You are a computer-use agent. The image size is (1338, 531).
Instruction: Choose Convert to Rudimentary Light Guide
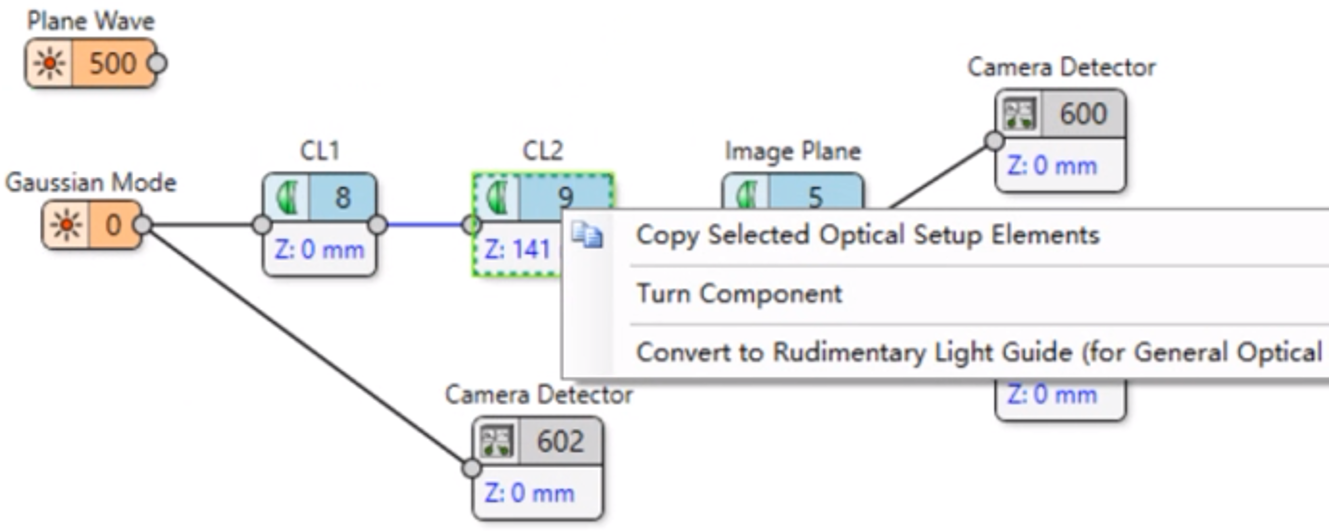[978, 352]
